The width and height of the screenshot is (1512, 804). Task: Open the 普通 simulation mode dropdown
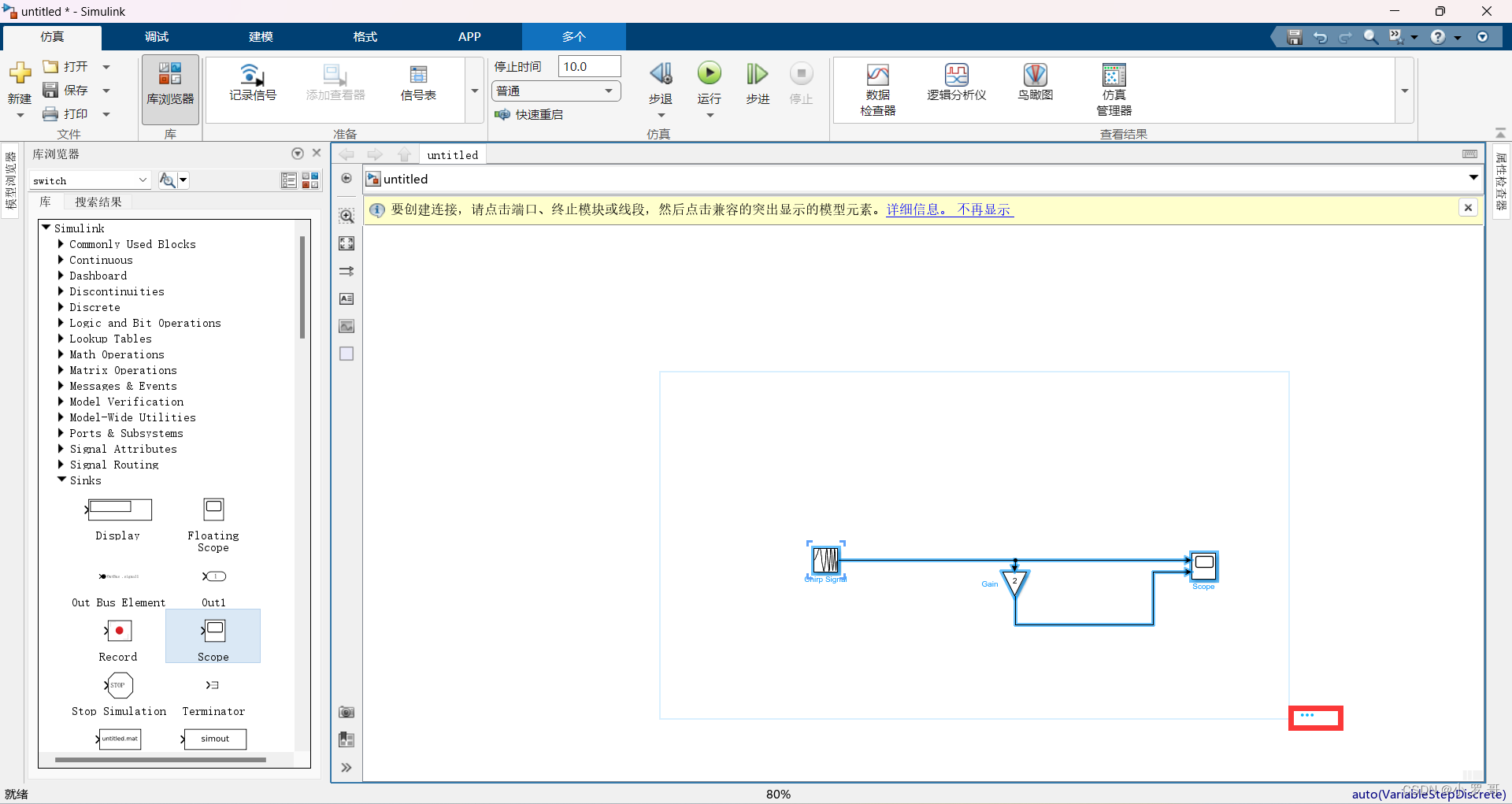point(556,91)
